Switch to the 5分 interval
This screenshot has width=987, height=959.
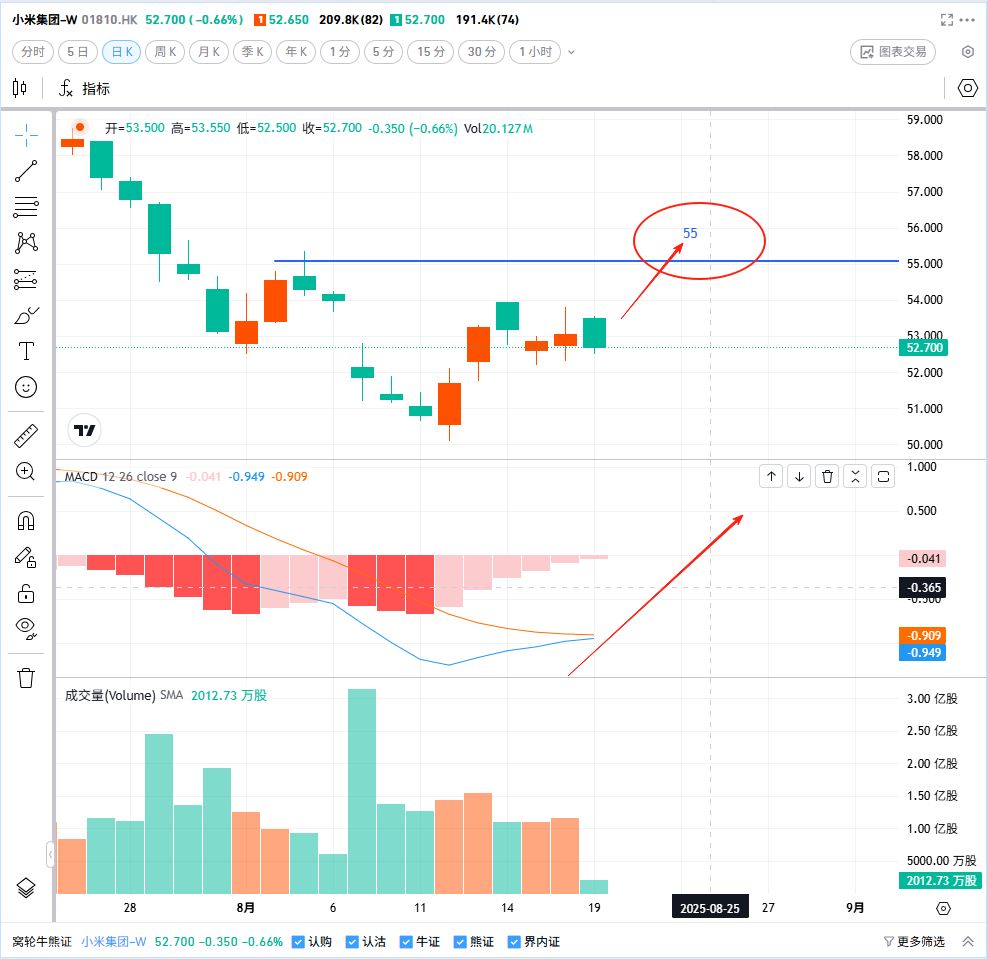[x=383, y=52]
